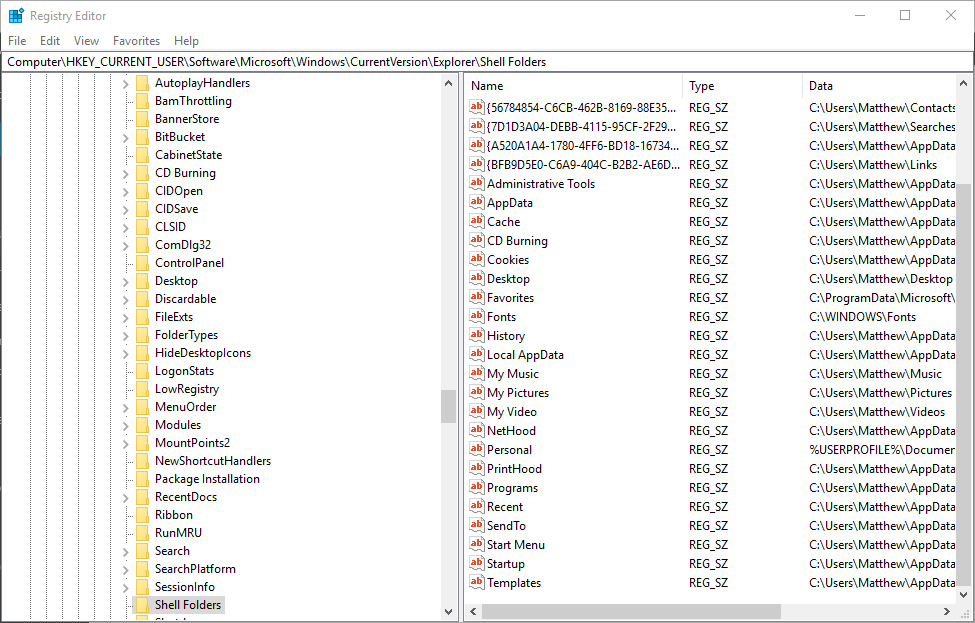Expand the FolderTypes key
This screenshot has width=975, height=623.
(x=126, y=336)
